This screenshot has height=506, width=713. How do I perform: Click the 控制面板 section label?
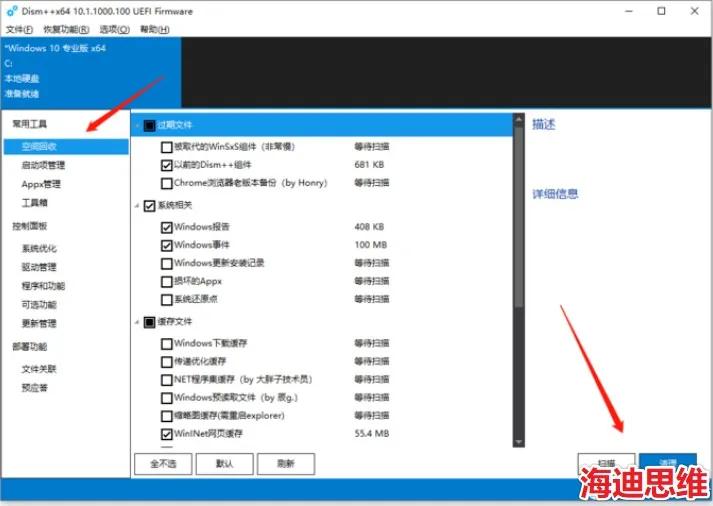[x=30, y=226]
